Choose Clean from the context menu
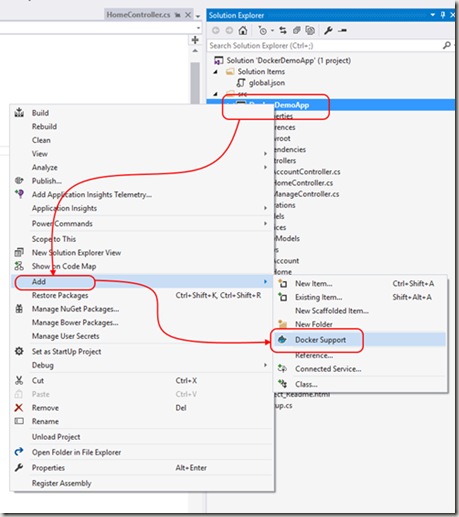 [x=41, y=140]
